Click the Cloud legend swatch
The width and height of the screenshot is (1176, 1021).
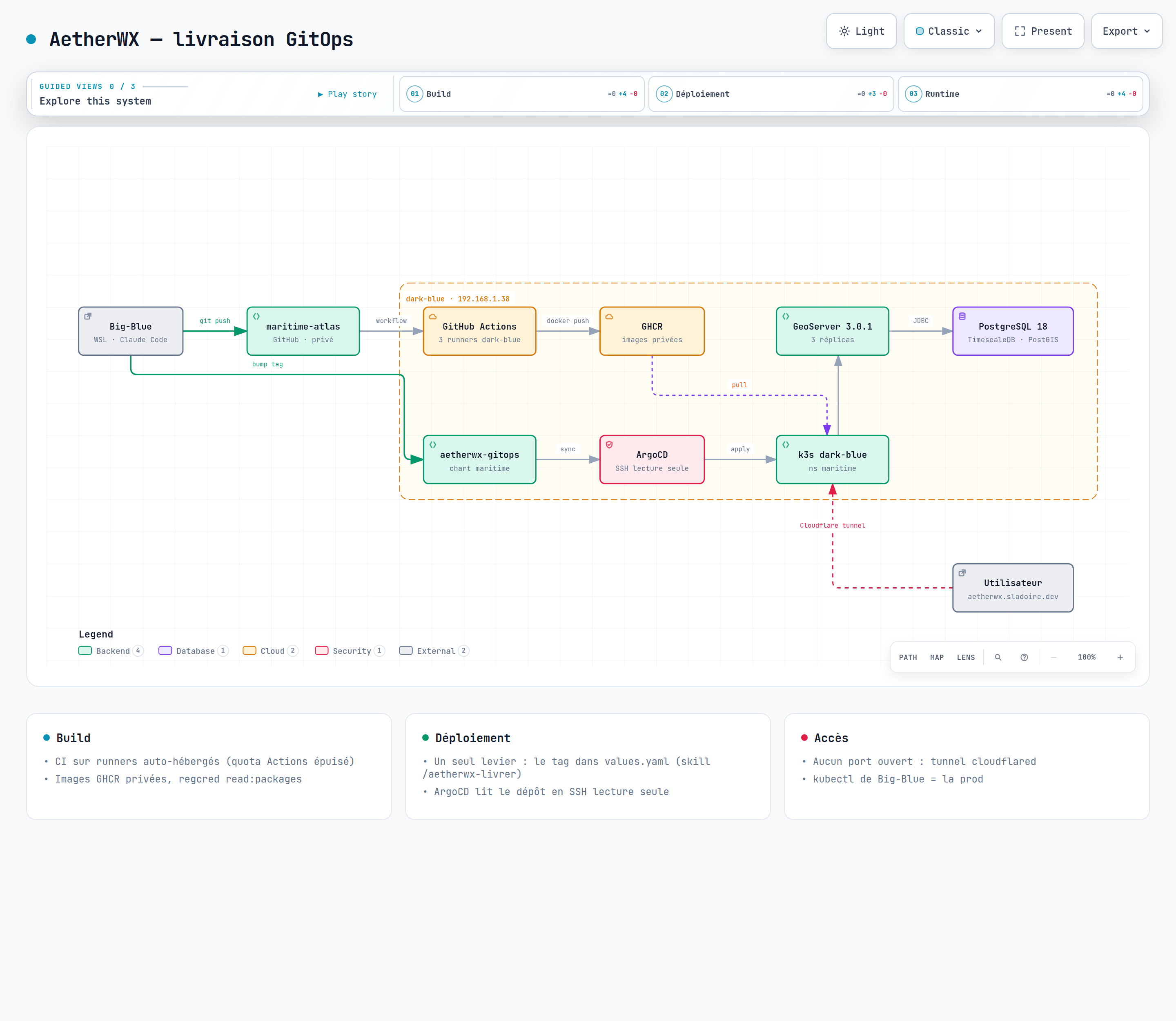click(x=249, y=651)
